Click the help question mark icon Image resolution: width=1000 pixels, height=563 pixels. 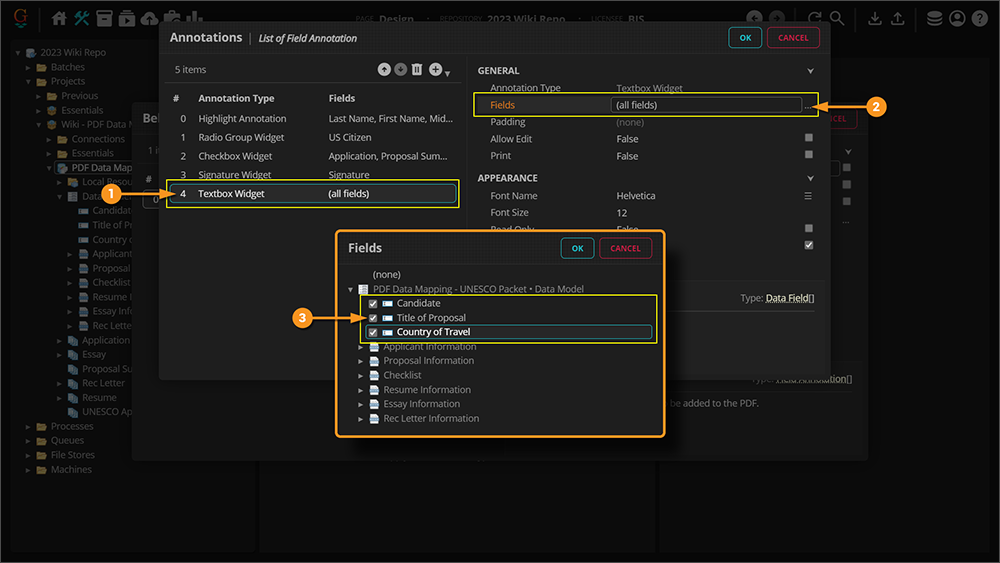(x=980, y=18)
